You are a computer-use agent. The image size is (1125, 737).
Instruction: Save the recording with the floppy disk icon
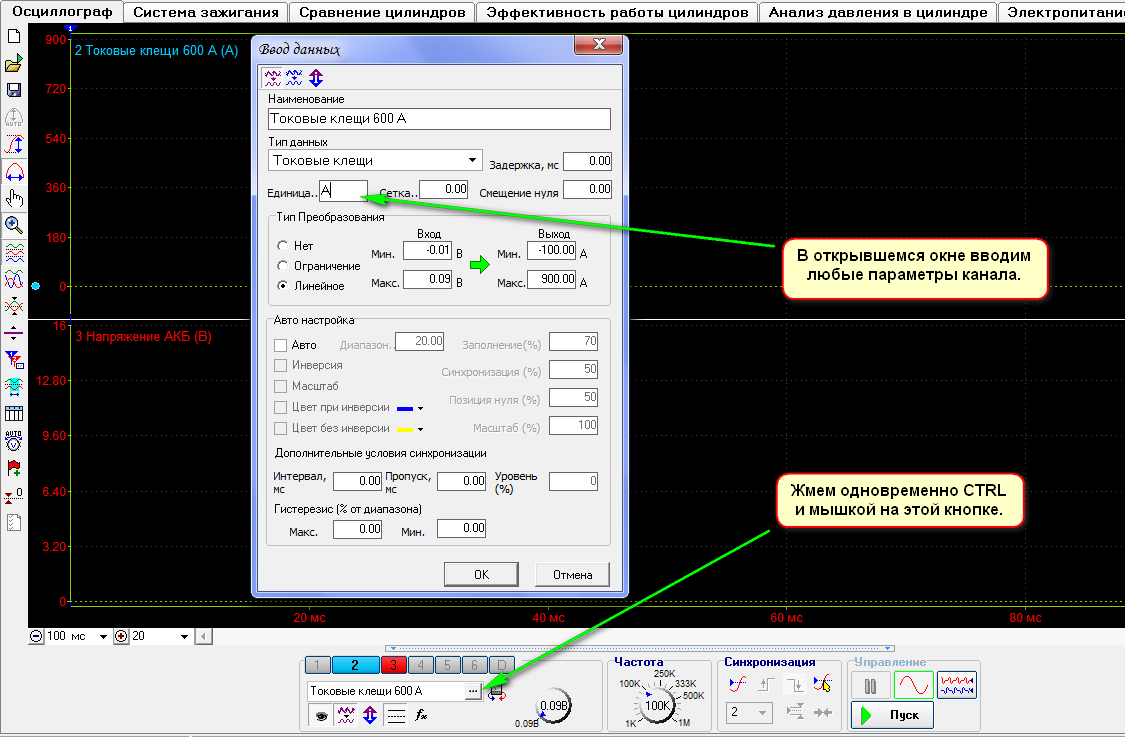point(14,90)
